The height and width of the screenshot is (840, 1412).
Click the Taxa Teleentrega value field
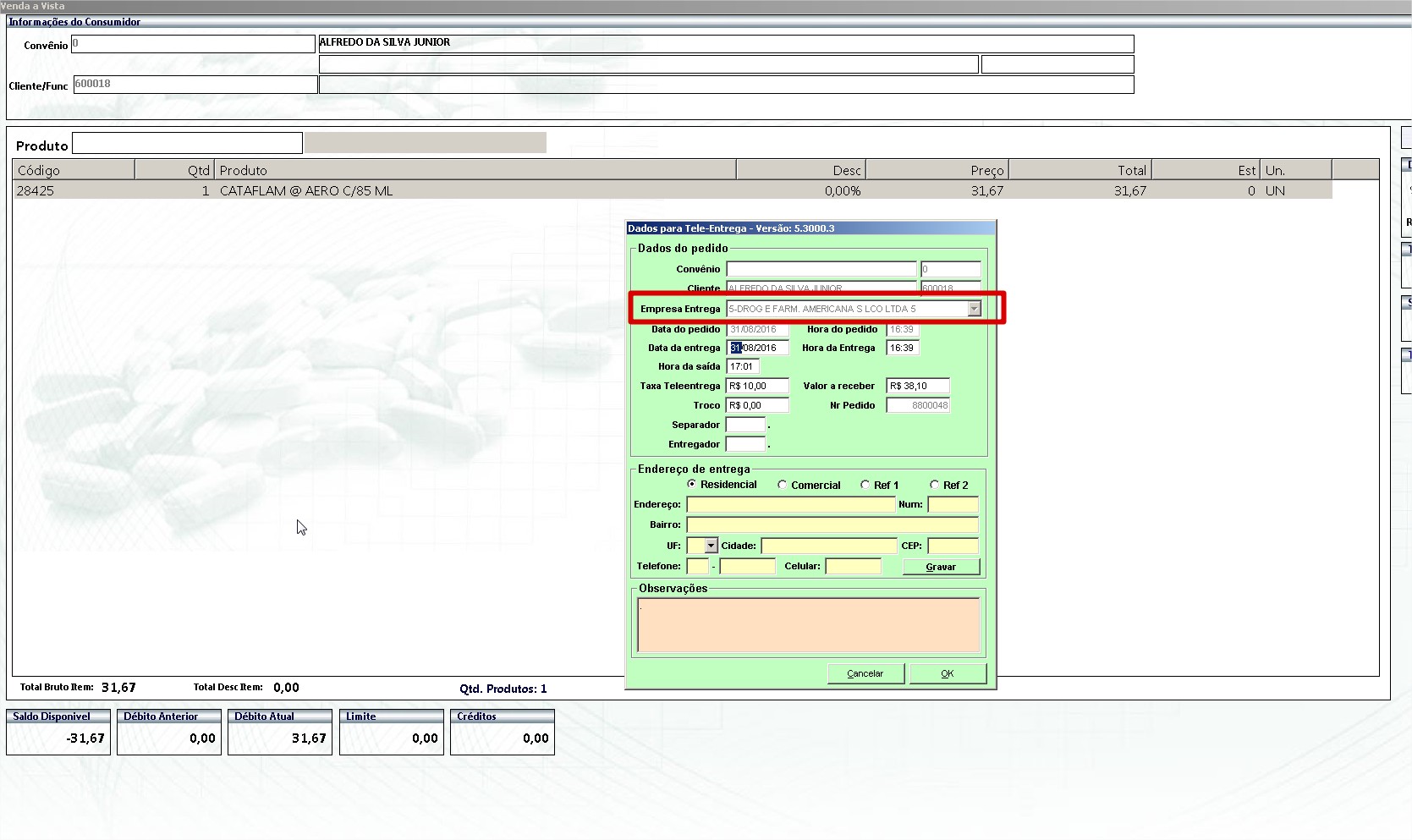coord(757,386)
